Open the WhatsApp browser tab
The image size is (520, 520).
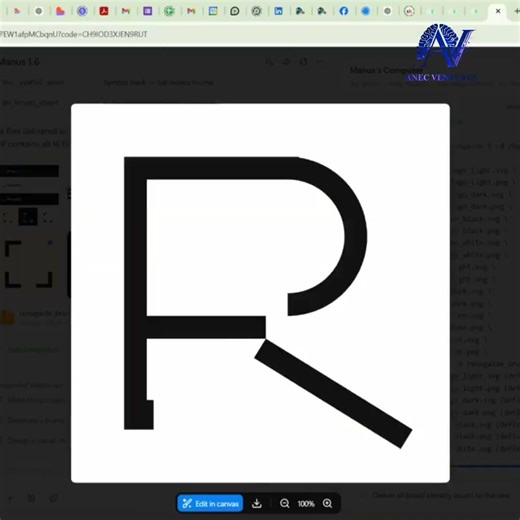click(235, 11)
